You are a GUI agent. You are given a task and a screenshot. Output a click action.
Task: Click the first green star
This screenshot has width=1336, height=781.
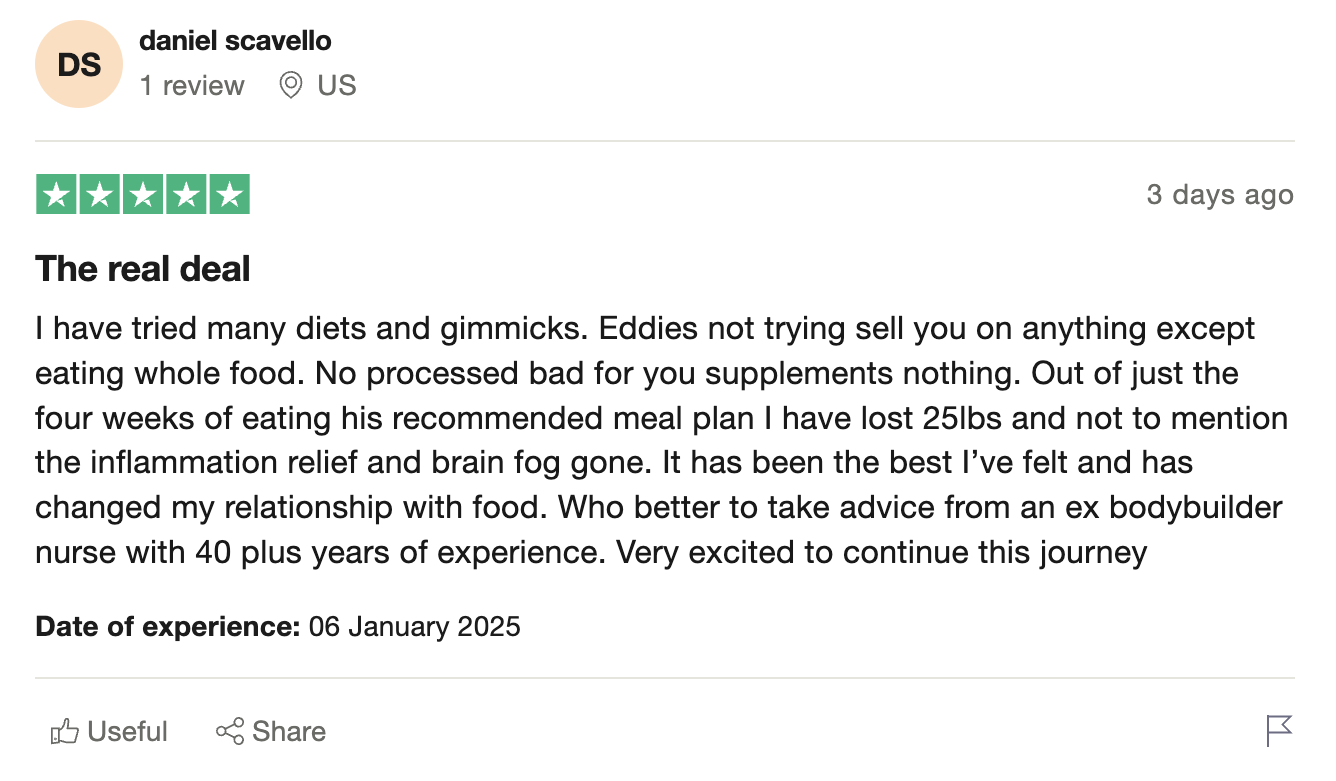[56, 195]
